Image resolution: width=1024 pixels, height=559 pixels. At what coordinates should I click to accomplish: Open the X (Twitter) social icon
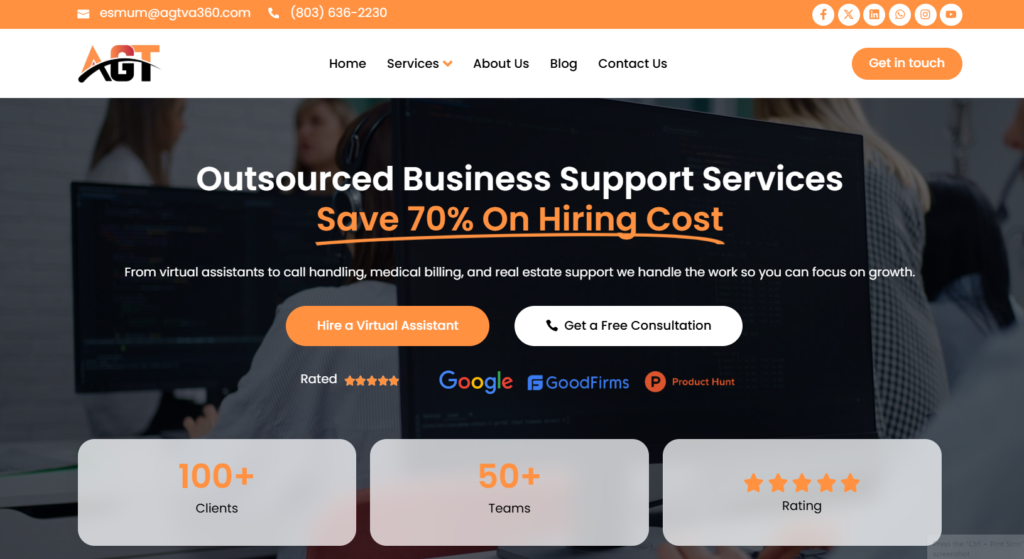point(848,14)
